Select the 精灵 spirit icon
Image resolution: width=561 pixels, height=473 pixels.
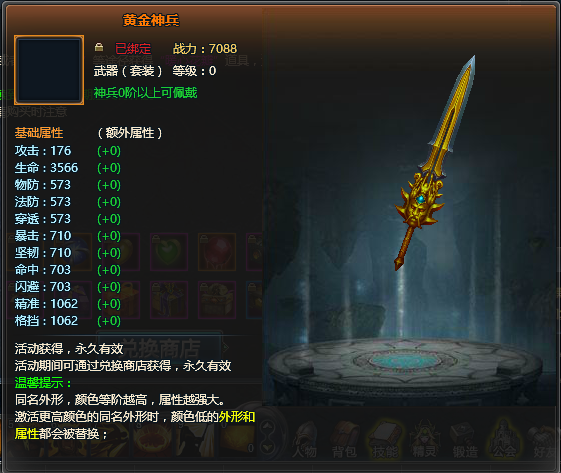point(425,441)
